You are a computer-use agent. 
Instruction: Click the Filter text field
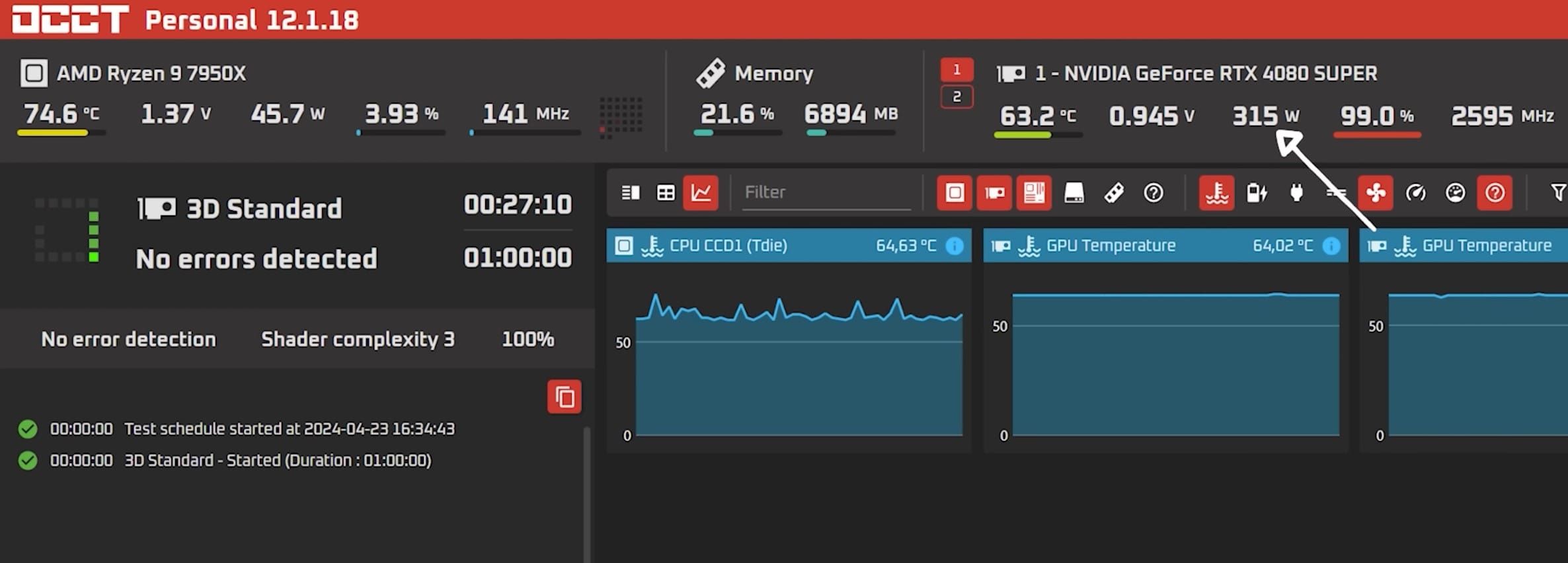click(826, 193)
